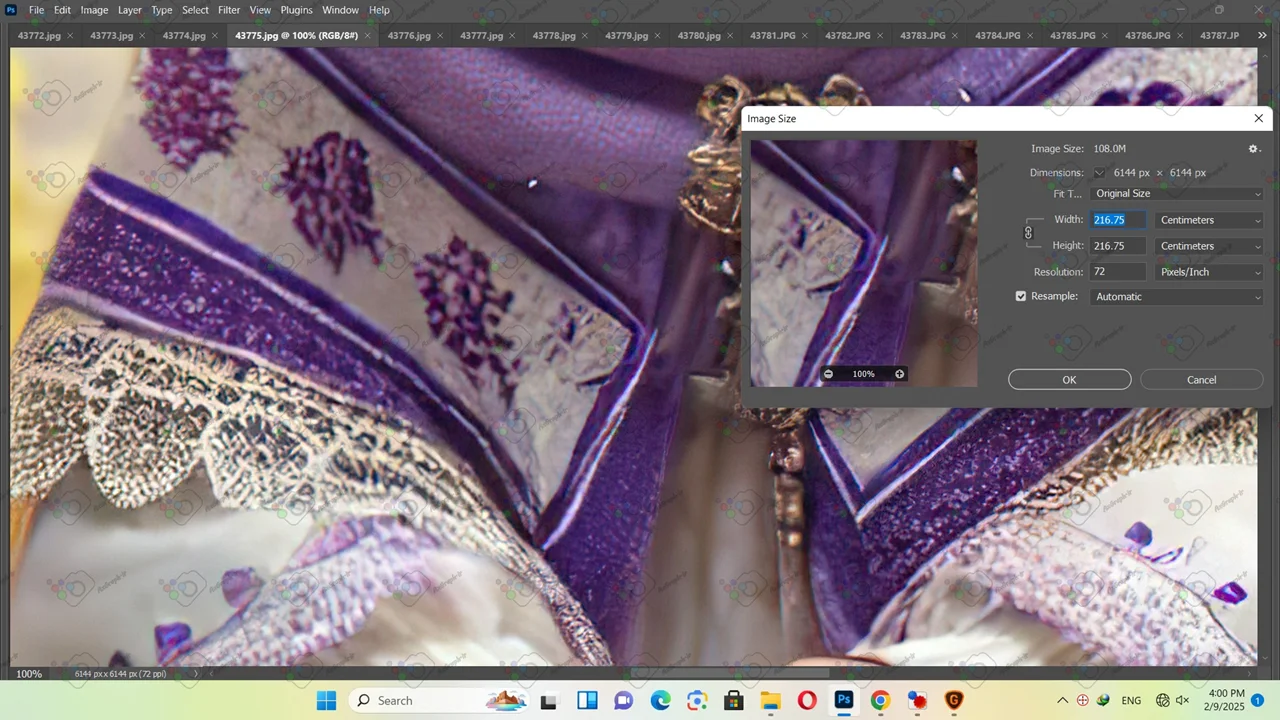Open the Width units Centimeters dropdown
The height and width of the screenshot is (720, 1280).
pyautogui.click(x=1209, y=220)
